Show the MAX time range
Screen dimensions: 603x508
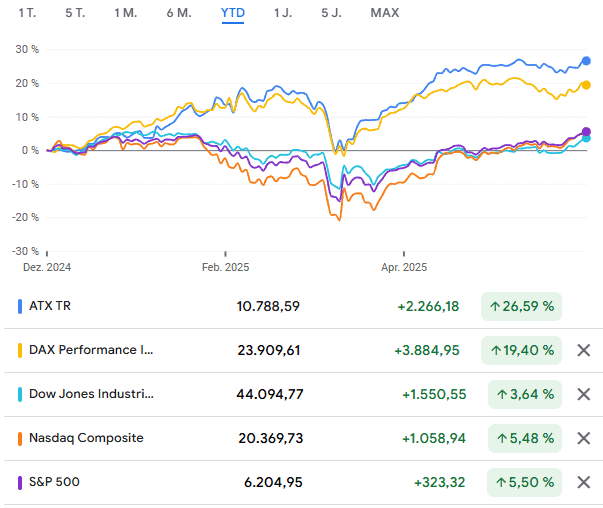(385, 13)
